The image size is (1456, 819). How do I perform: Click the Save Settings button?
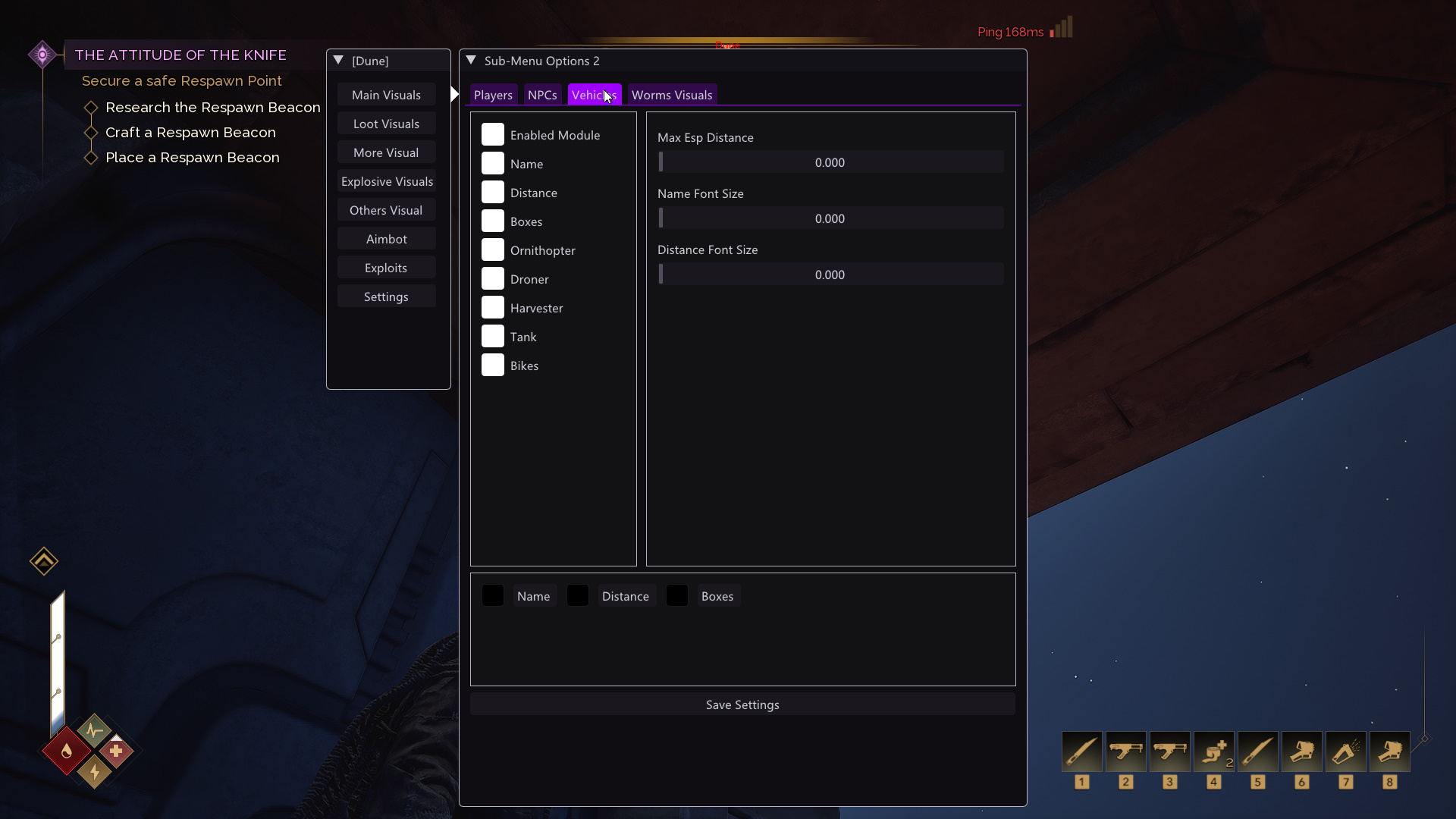[x=742, y=704]
